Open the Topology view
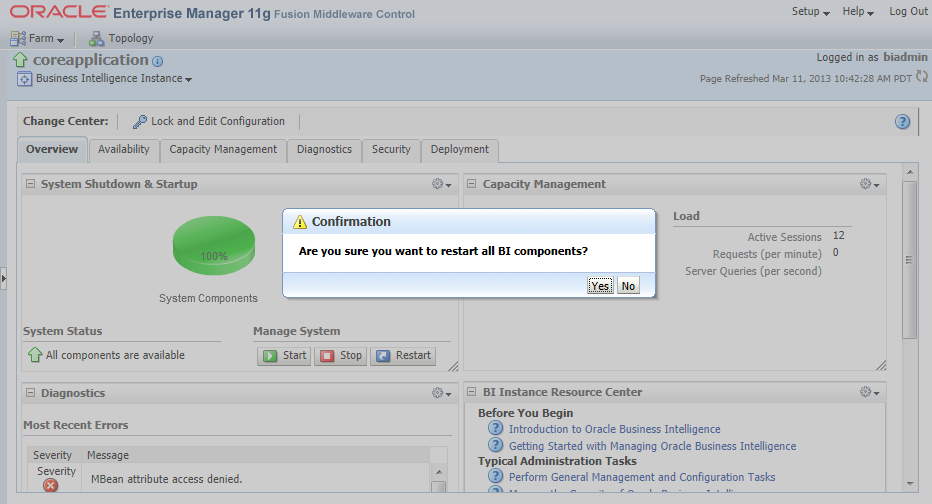Viewport: 932px width, 504px height. pyautogui.click(x=121, y=39)
